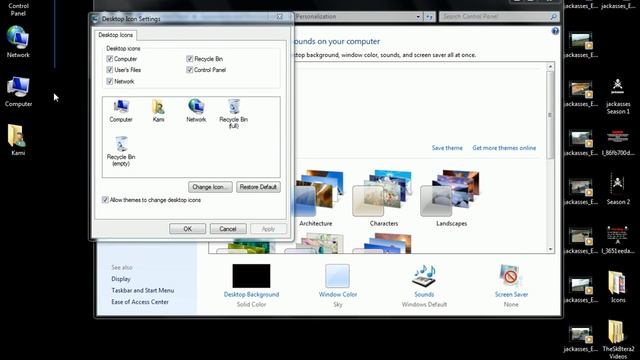Select the Recycle Bin (full) preview icon
The image size is (640, 360).
(x=233, y=113)
